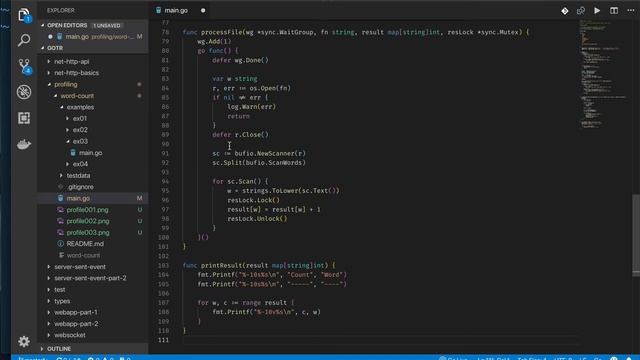The width and height of the screenshot is (640, 360).
Task: Click the func printResult declaration
Action: coord(259,265)
